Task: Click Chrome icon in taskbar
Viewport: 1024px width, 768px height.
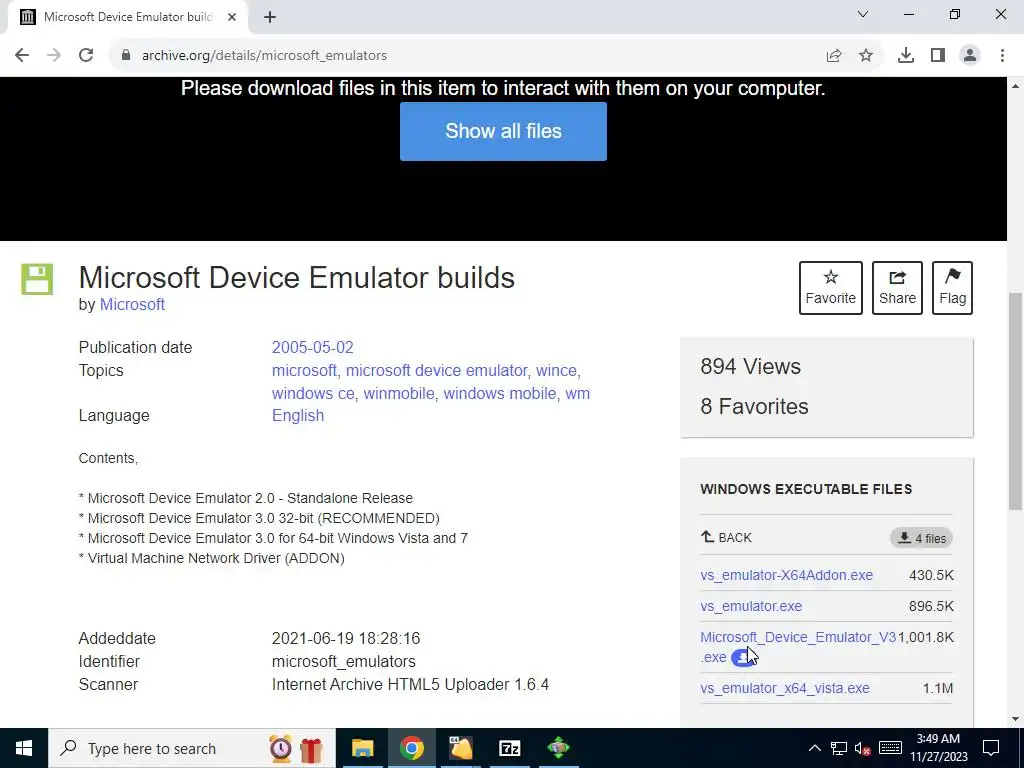Action: pos(411,748)
